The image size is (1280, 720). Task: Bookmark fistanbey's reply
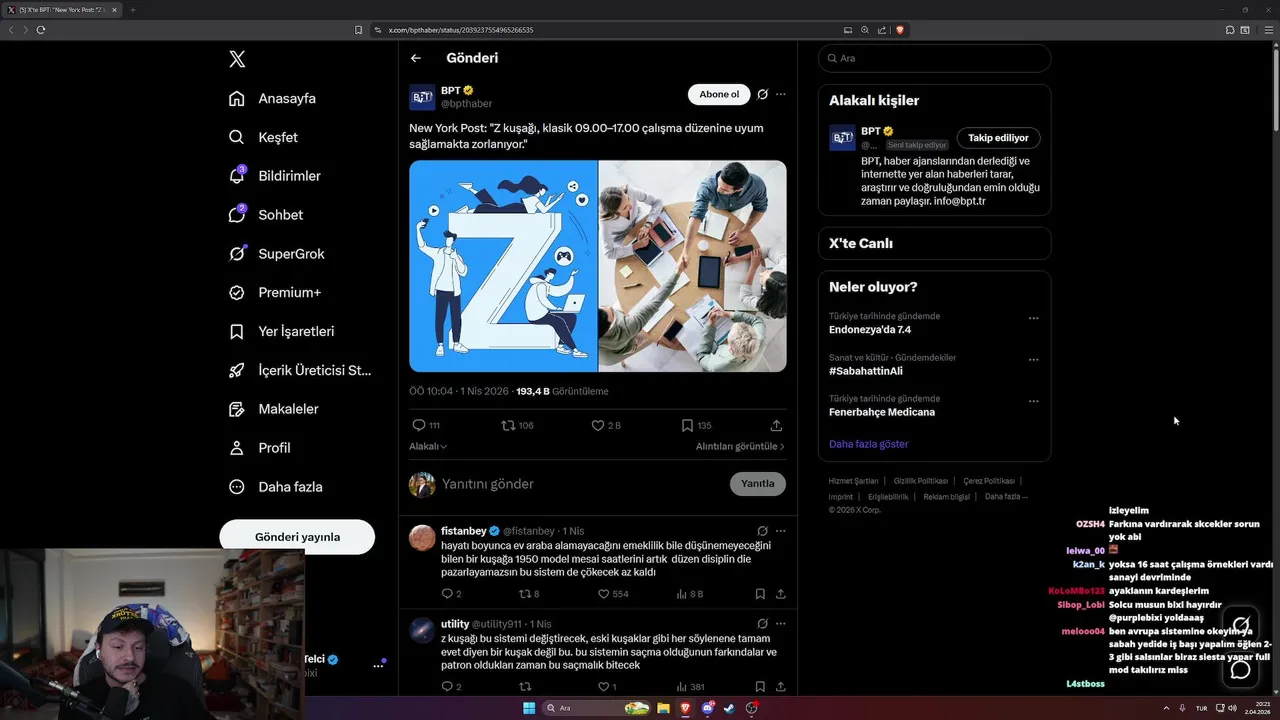pyautogui.click(x=760, y=594)
